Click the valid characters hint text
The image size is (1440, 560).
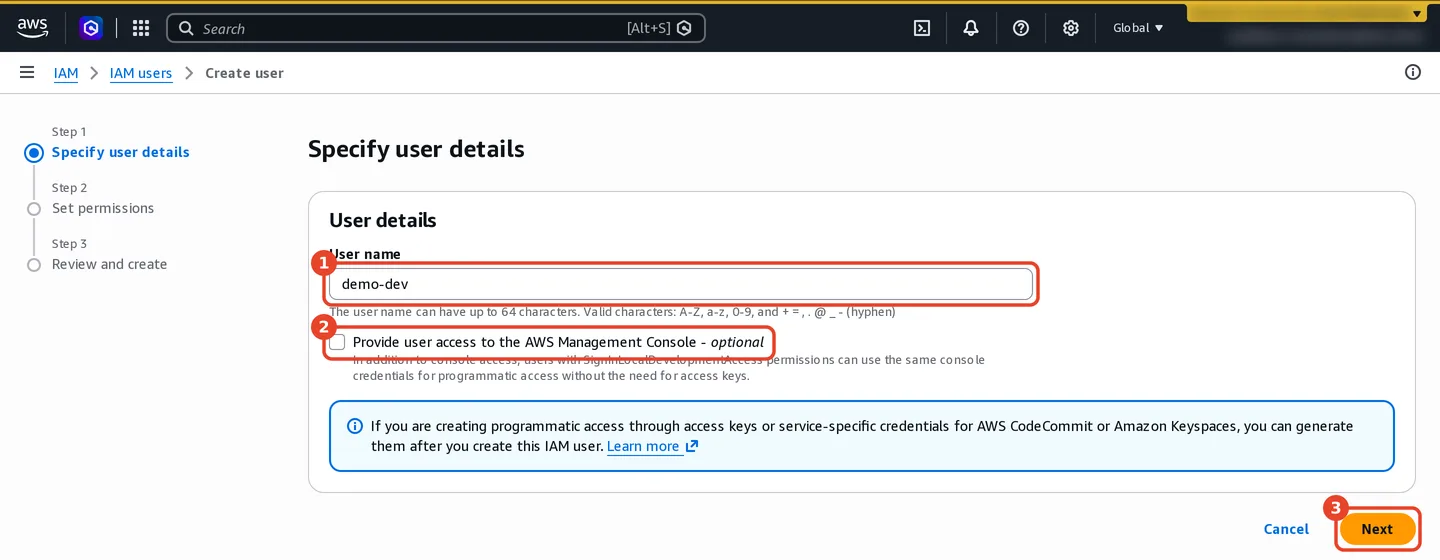(612, 312)
